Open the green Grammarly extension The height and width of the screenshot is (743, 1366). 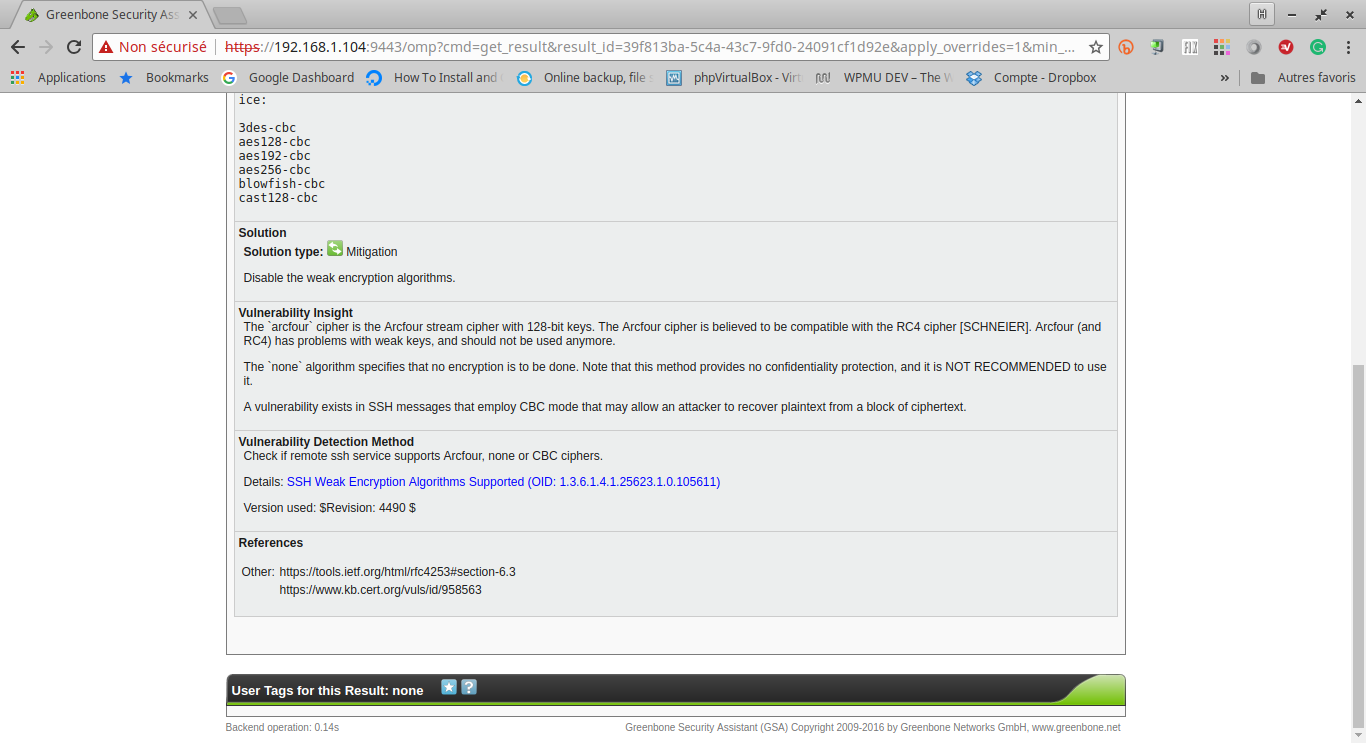coord(1318,47)
